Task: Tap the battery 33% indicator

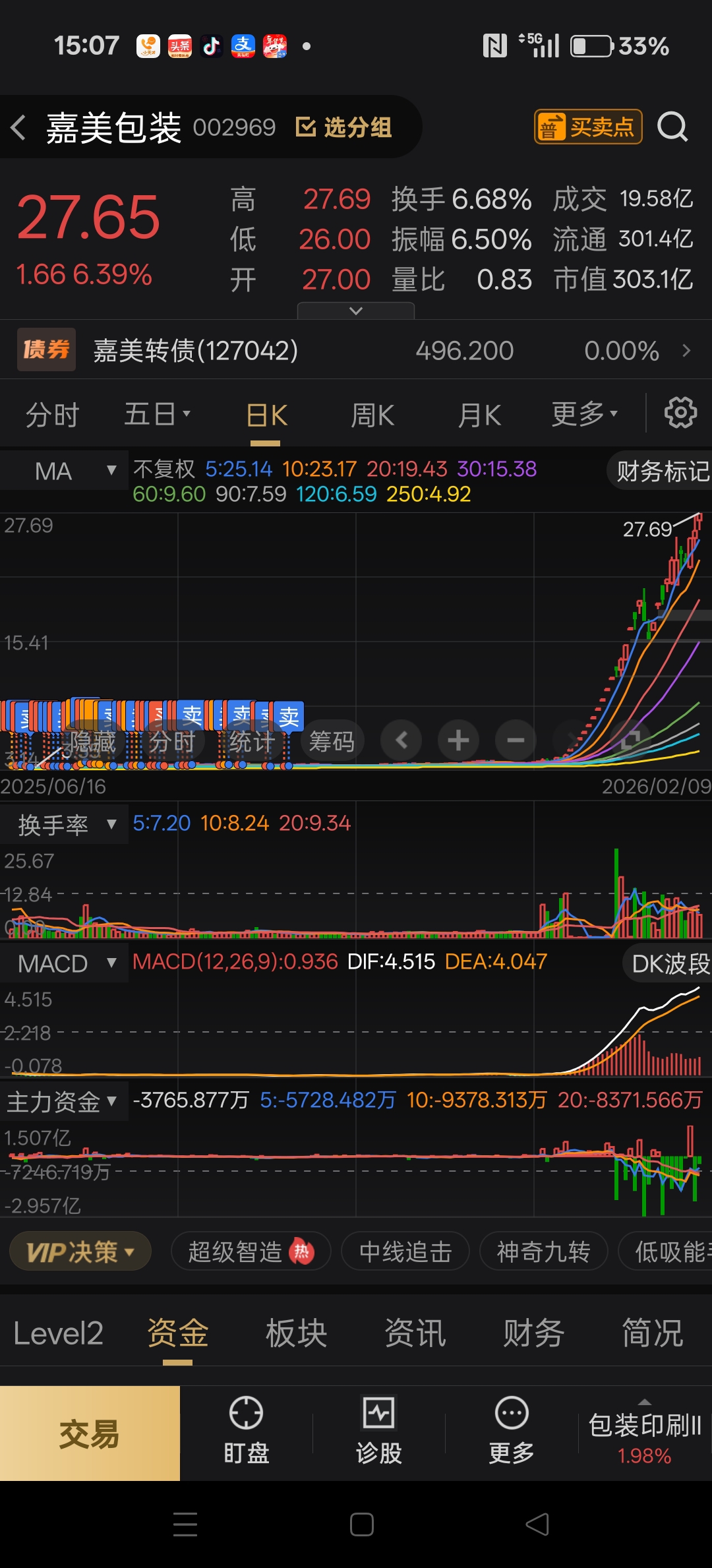Action: point(620,46)
